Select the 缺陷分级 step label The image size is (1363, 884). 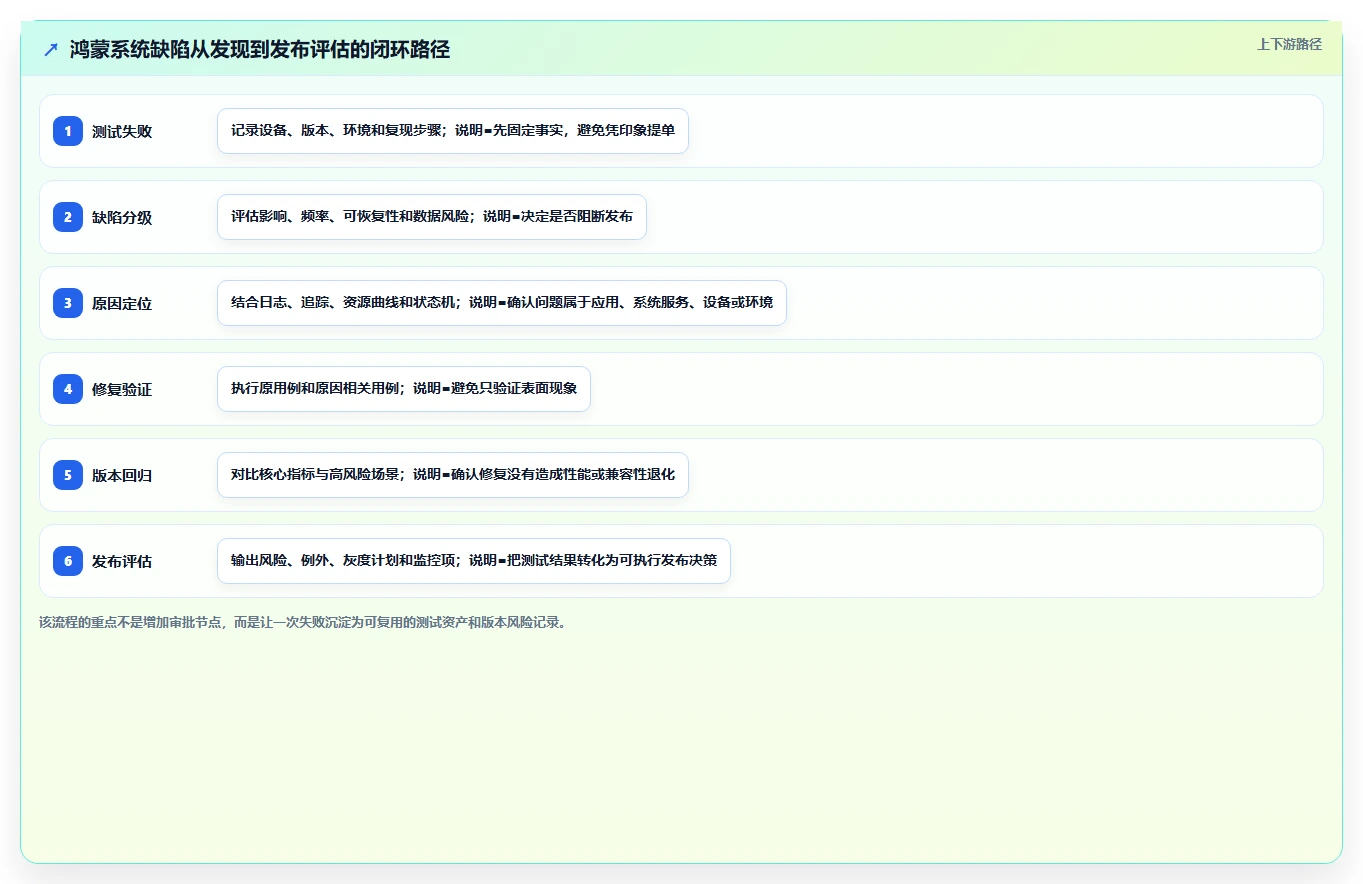pyautogui.click(x=122, y=217)
